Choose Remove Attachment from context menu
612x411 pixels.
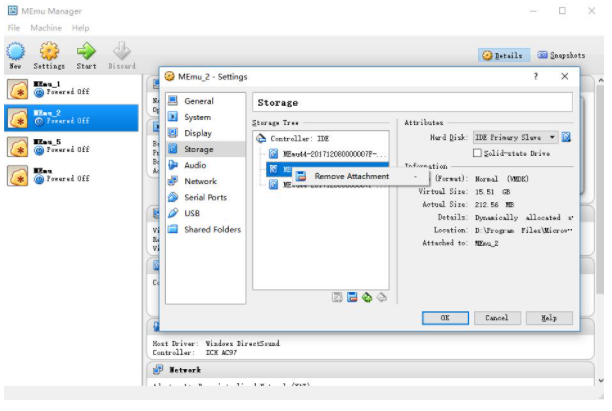(x=351, y=176)
